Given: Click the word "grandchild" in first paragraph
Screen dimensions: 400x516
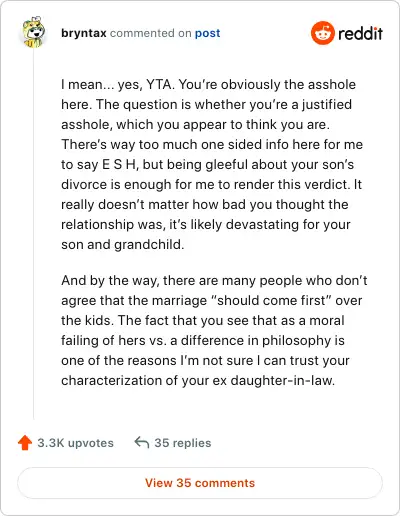Looking at the screenshot, I should pos(149,244).
